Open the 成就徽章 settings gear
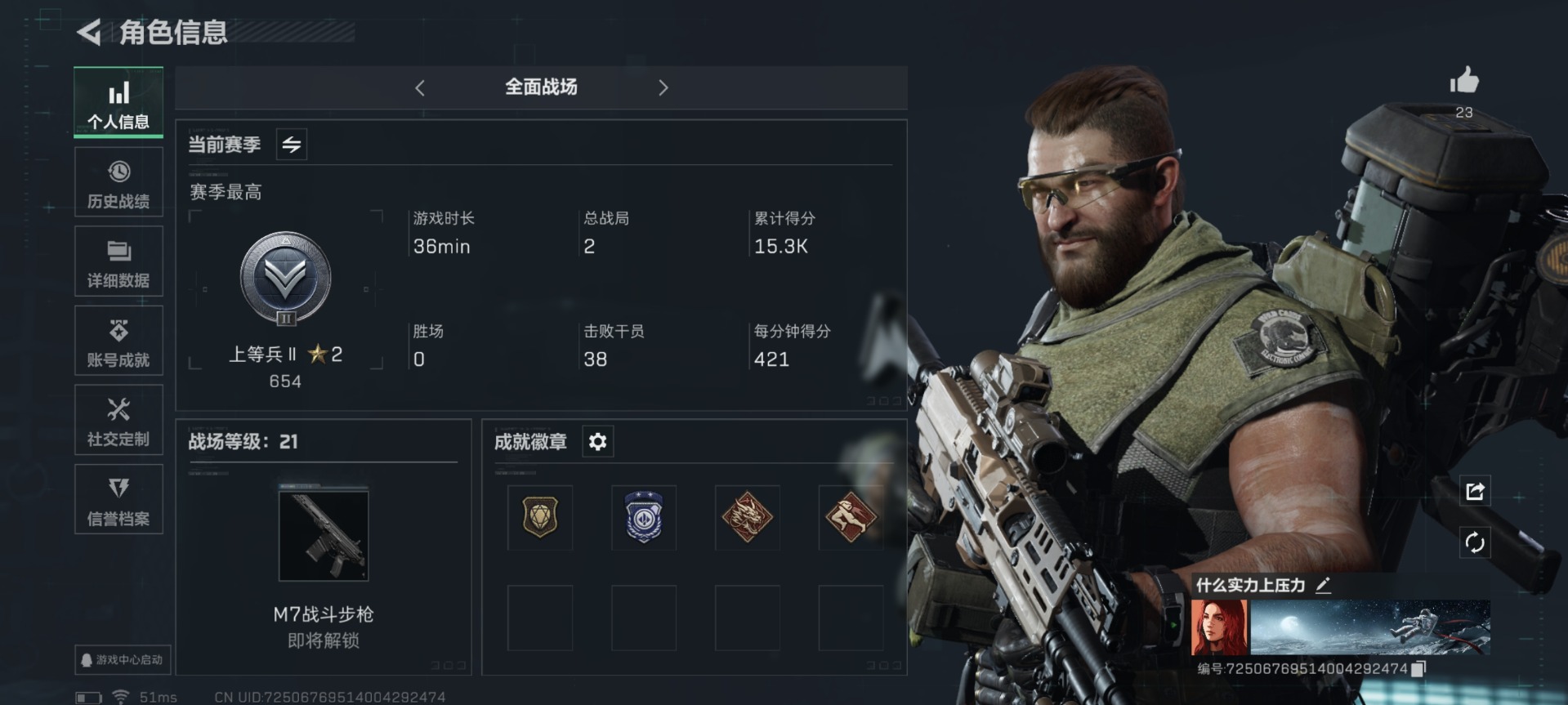Screen dimensions: 1568x705 pyautogui.click(x=597, y=442)
